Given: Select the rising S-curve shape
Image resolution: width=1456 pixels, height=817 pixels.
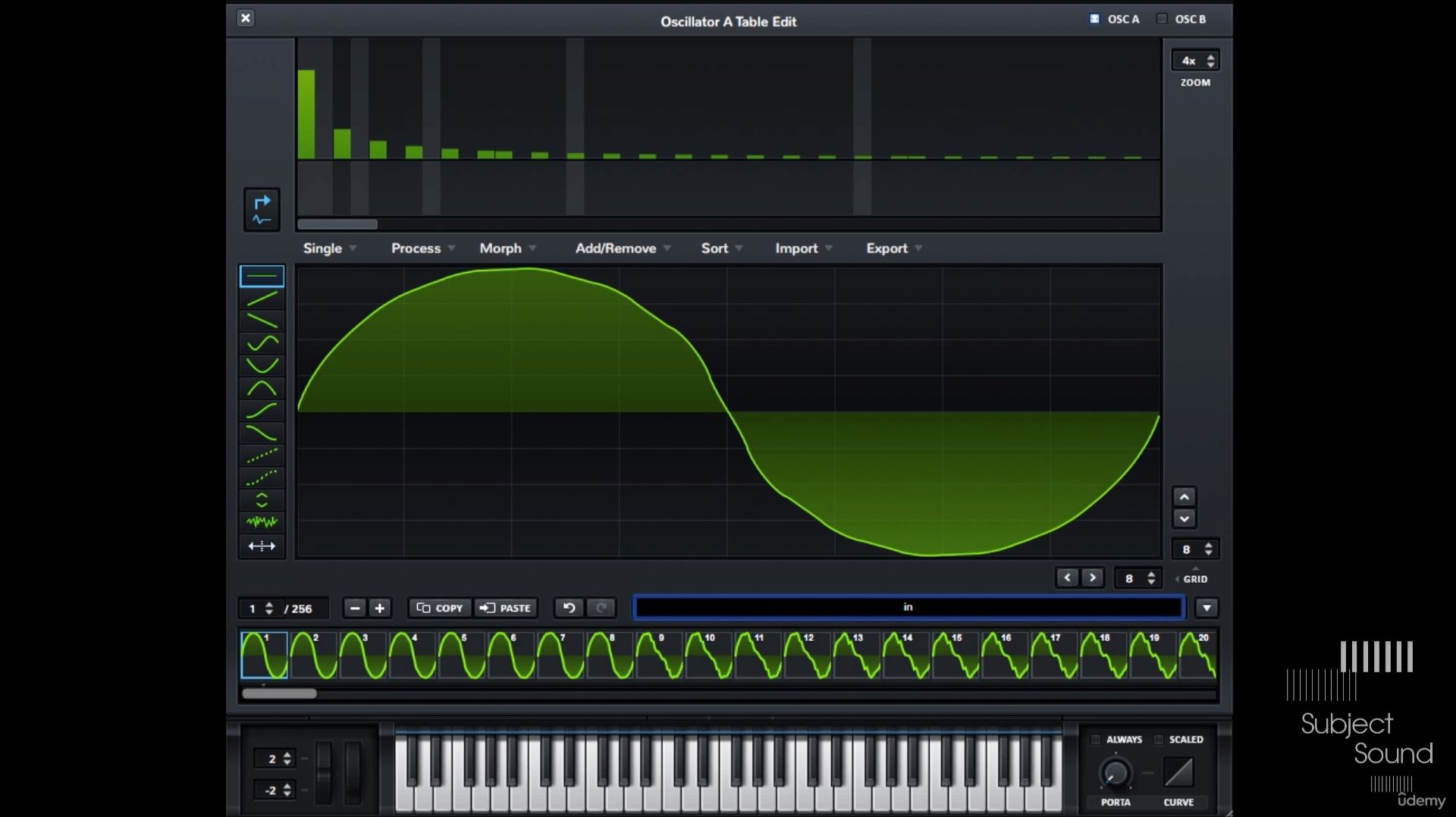Looking at the screenshot, I should (x=262, y=411).
